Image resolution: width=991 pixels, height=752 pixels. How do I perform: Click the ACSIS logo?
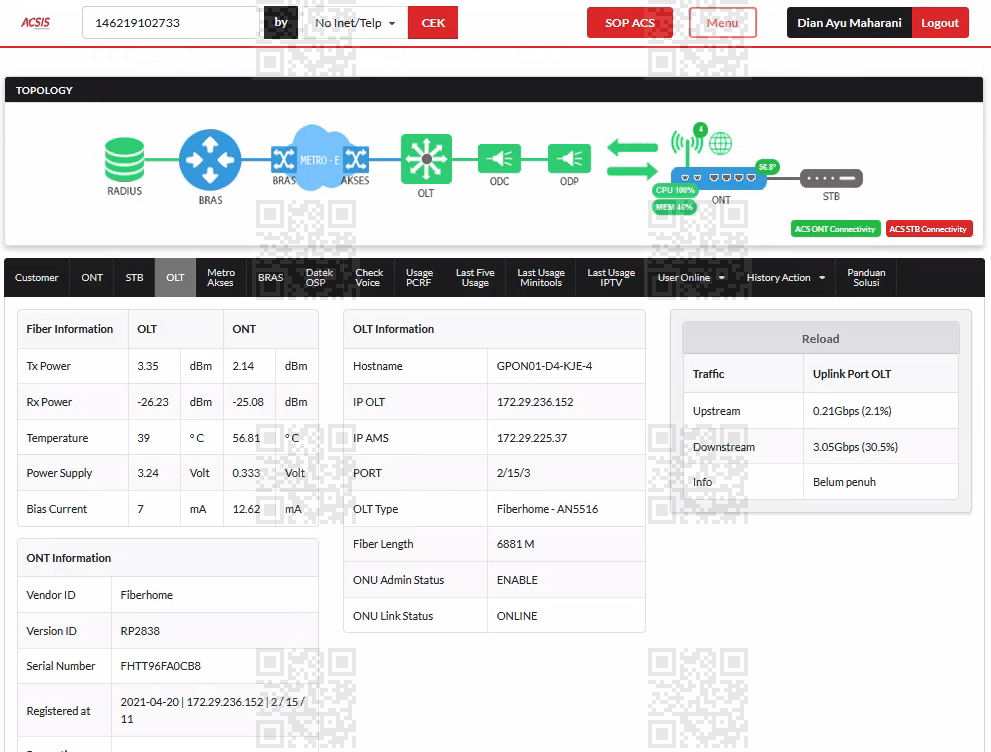point(35,23)
